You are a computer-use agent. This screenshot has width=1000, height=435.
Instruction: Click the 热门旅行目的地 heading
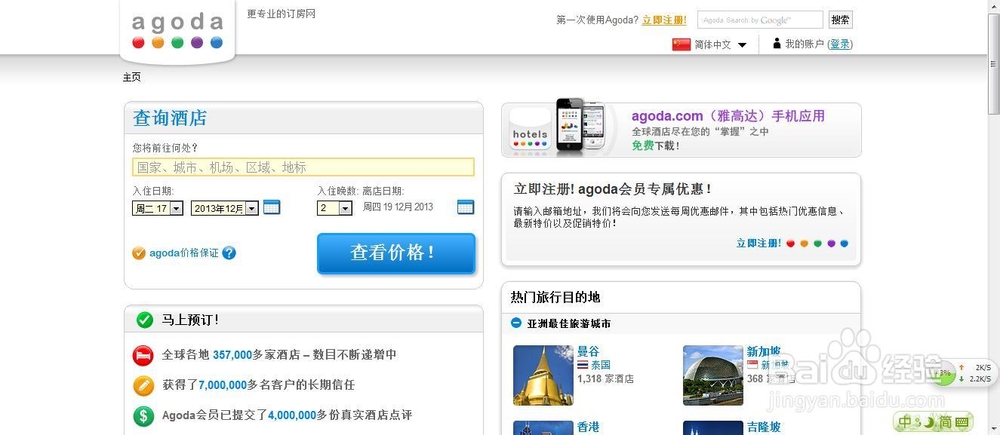[555, 297]
